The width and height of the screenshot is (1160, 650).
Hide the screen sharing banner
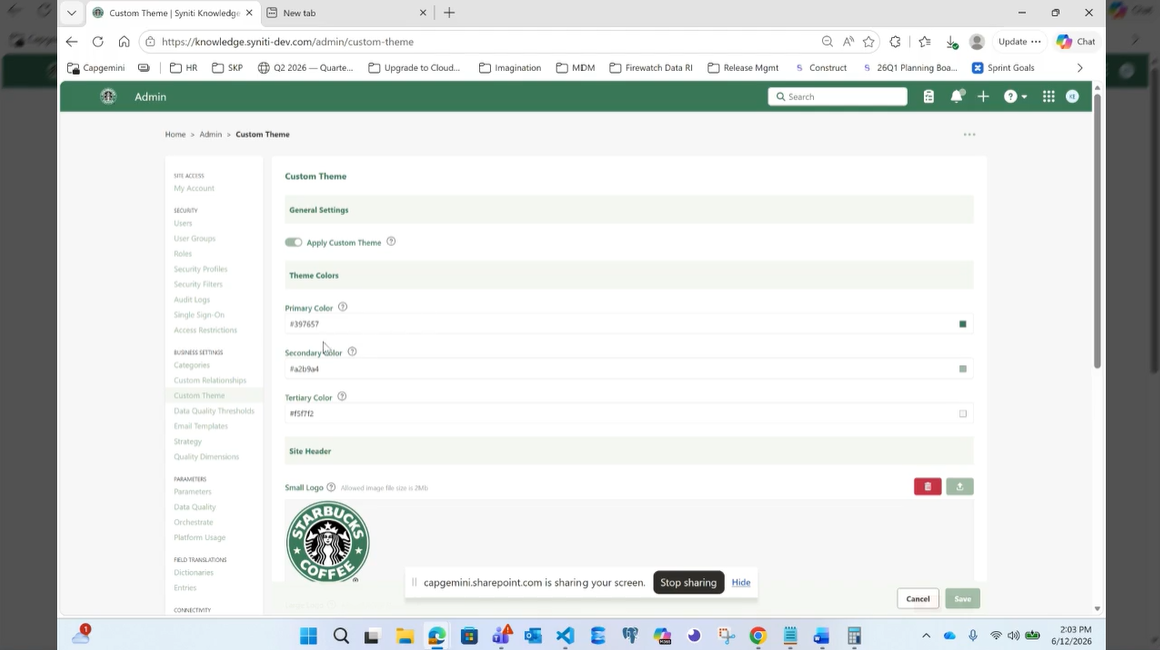click(x=741, y=583)
